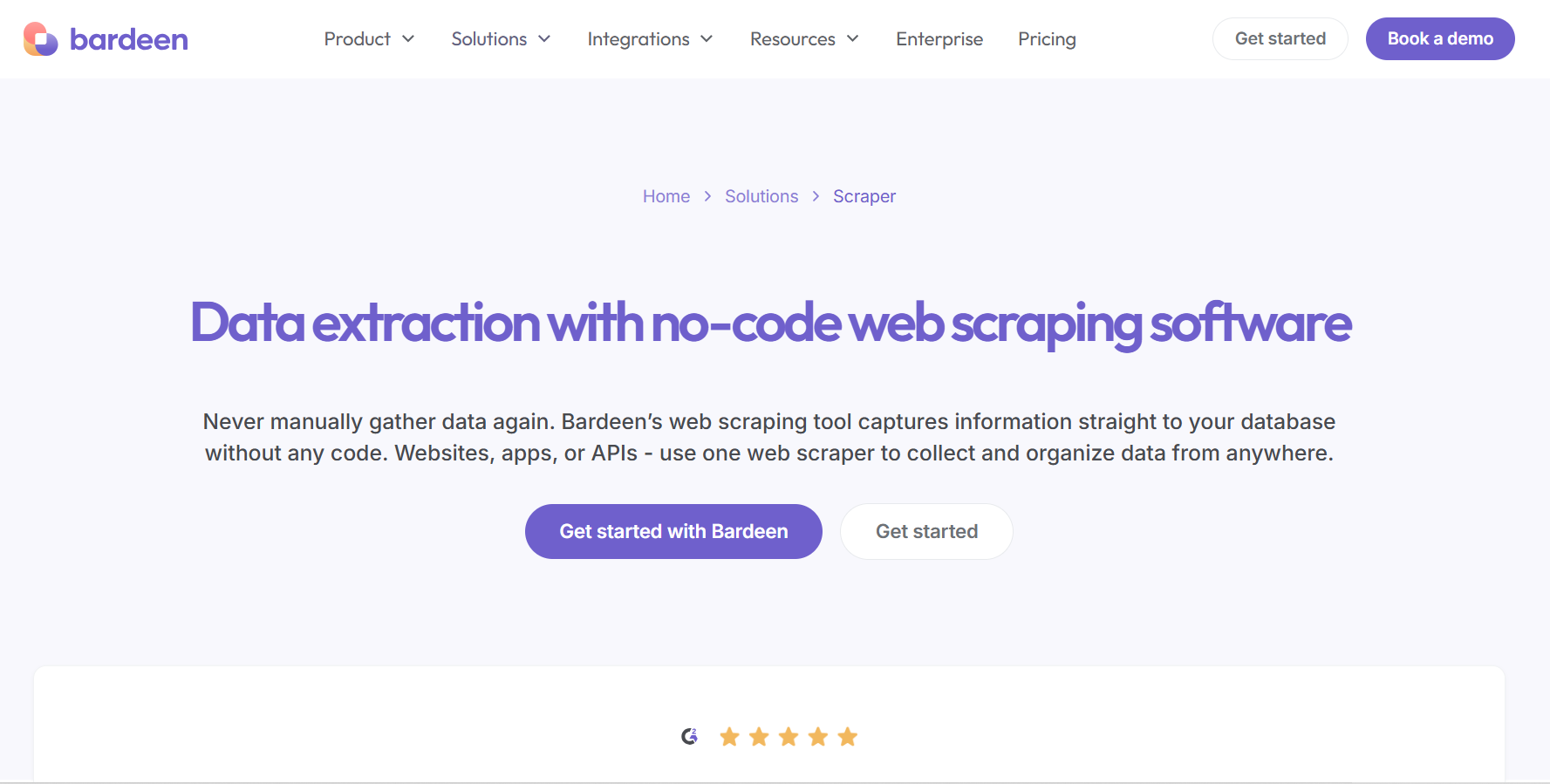Click the breadcrumb chevron before Scraper

(x=815, y=196)
